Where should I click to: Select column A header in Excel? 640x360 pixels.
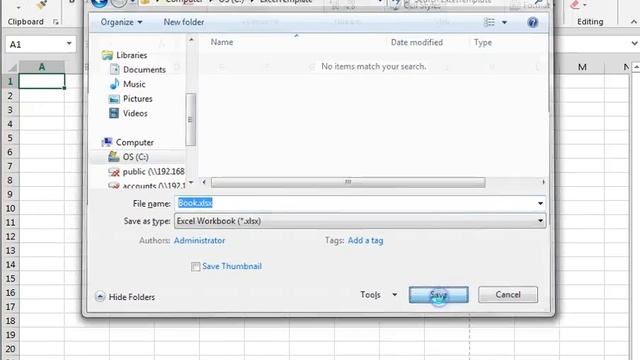click(42, 67)
